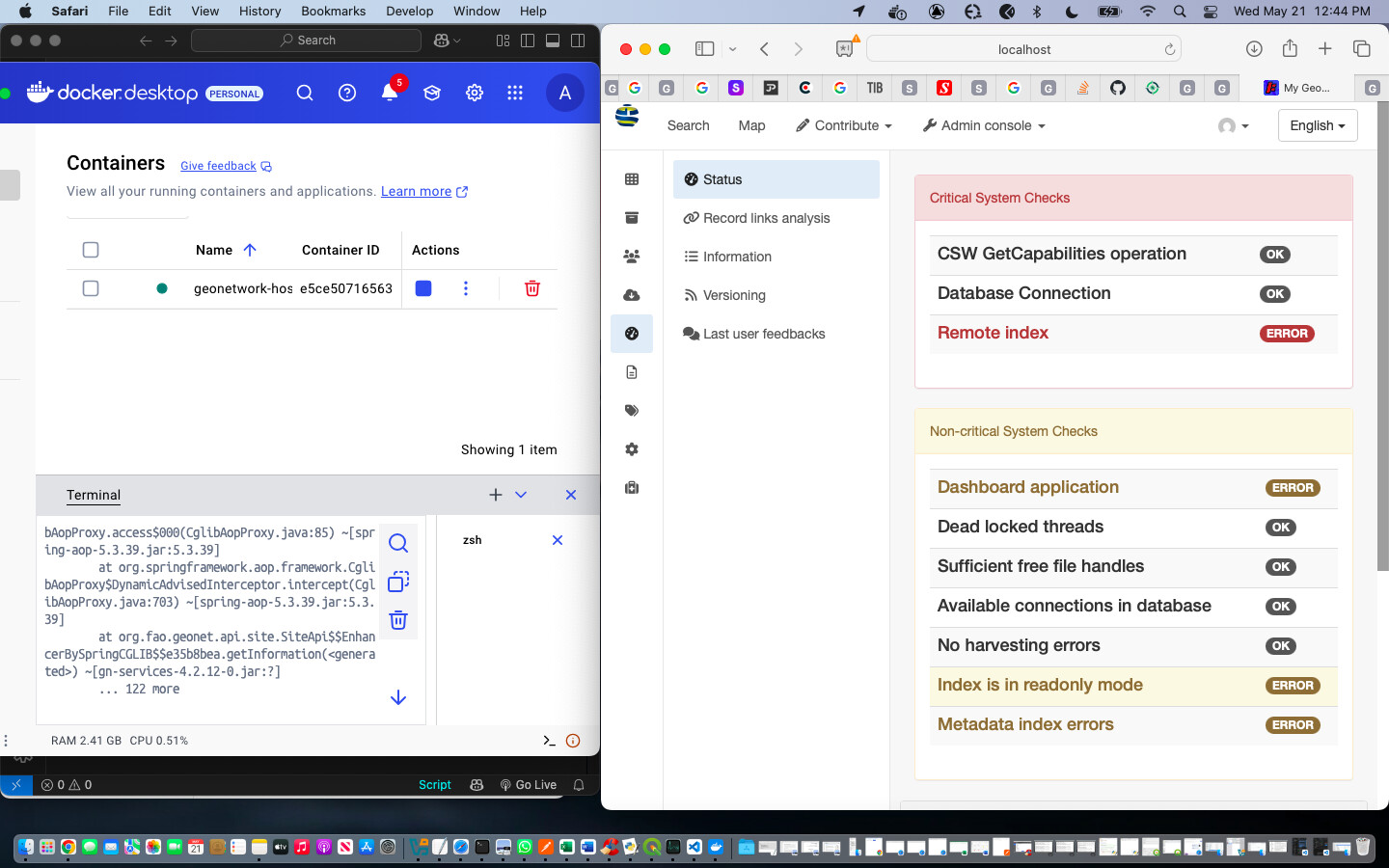This screenshot has width=1389, height=868.
Task: Open Docker notifications bell
Action: pos(390,94)
